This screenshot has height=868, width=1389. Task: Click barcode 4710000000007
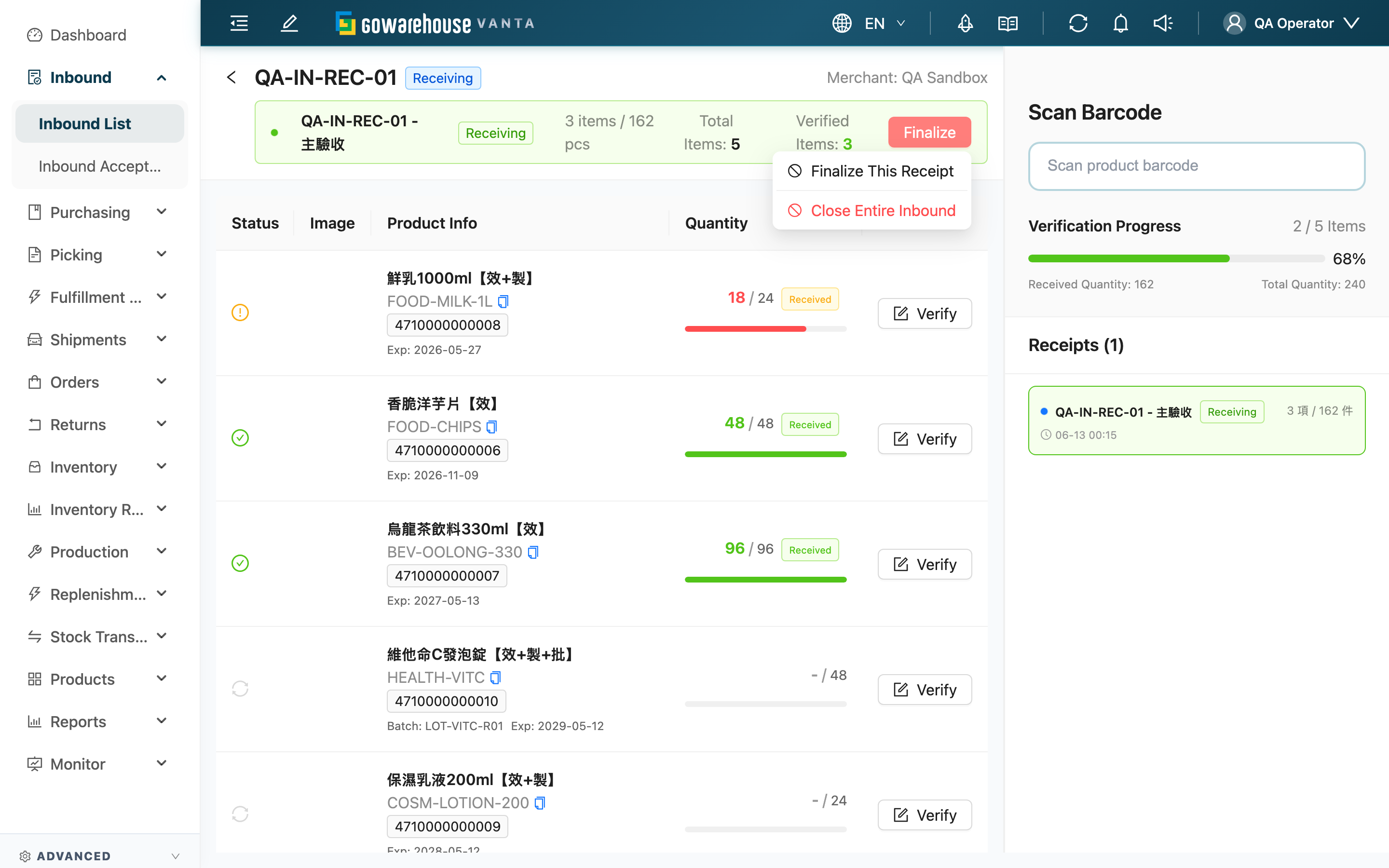pos(447,576)
